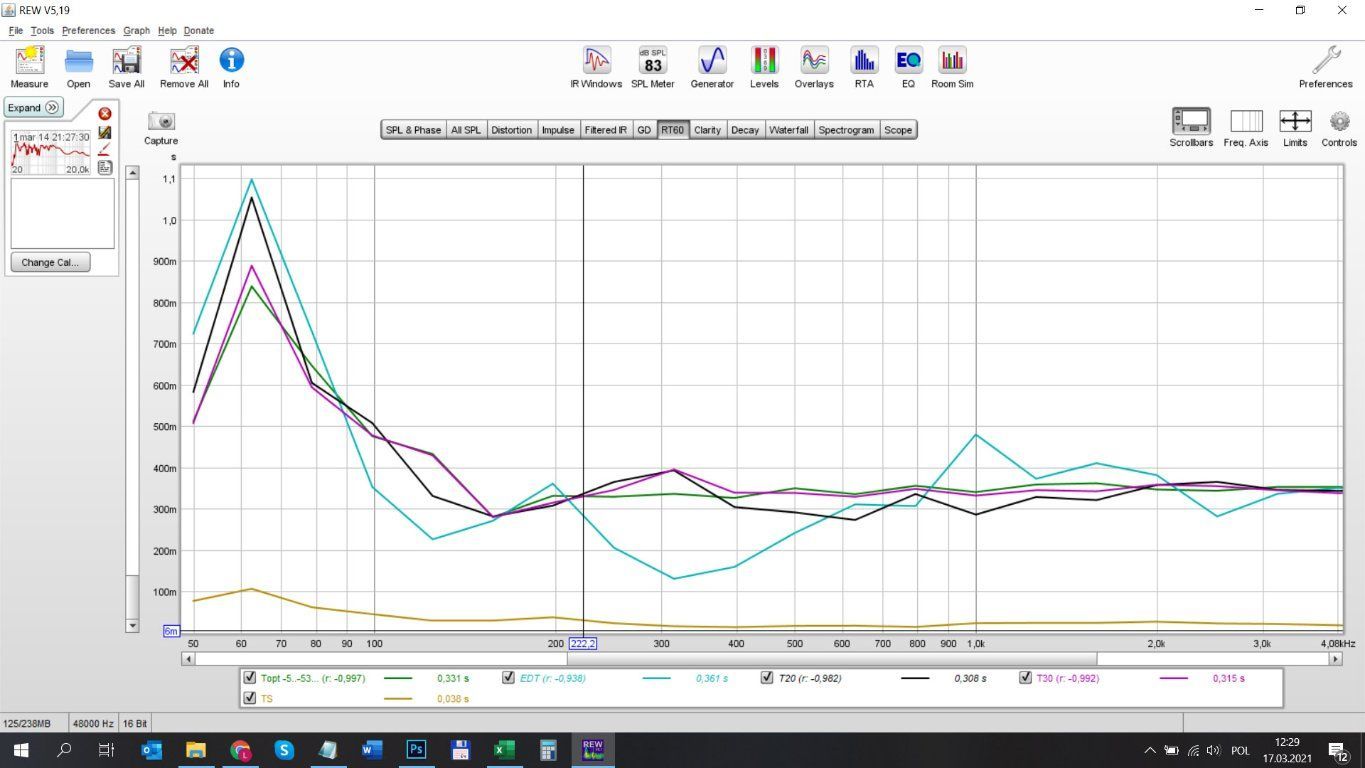Screen dimensions: 1365x768
Task: Capture the graph with camera icon
Action: click(x=161, y=127)
